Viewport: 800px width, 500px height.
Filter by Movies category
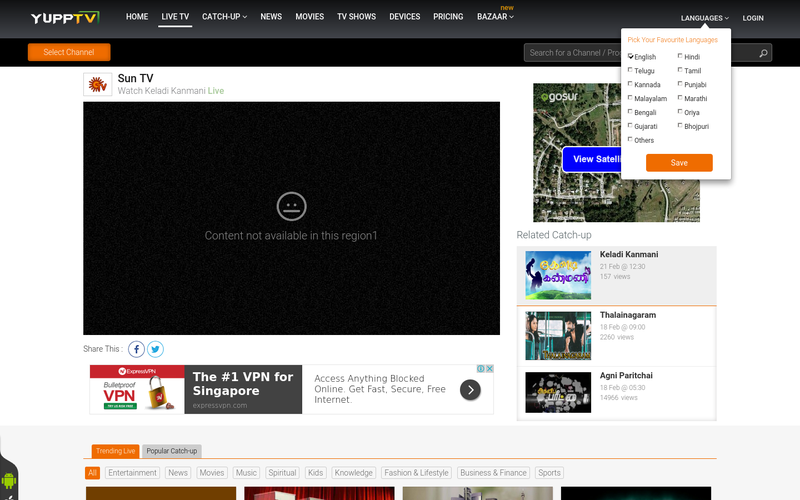tap(212, 473)
